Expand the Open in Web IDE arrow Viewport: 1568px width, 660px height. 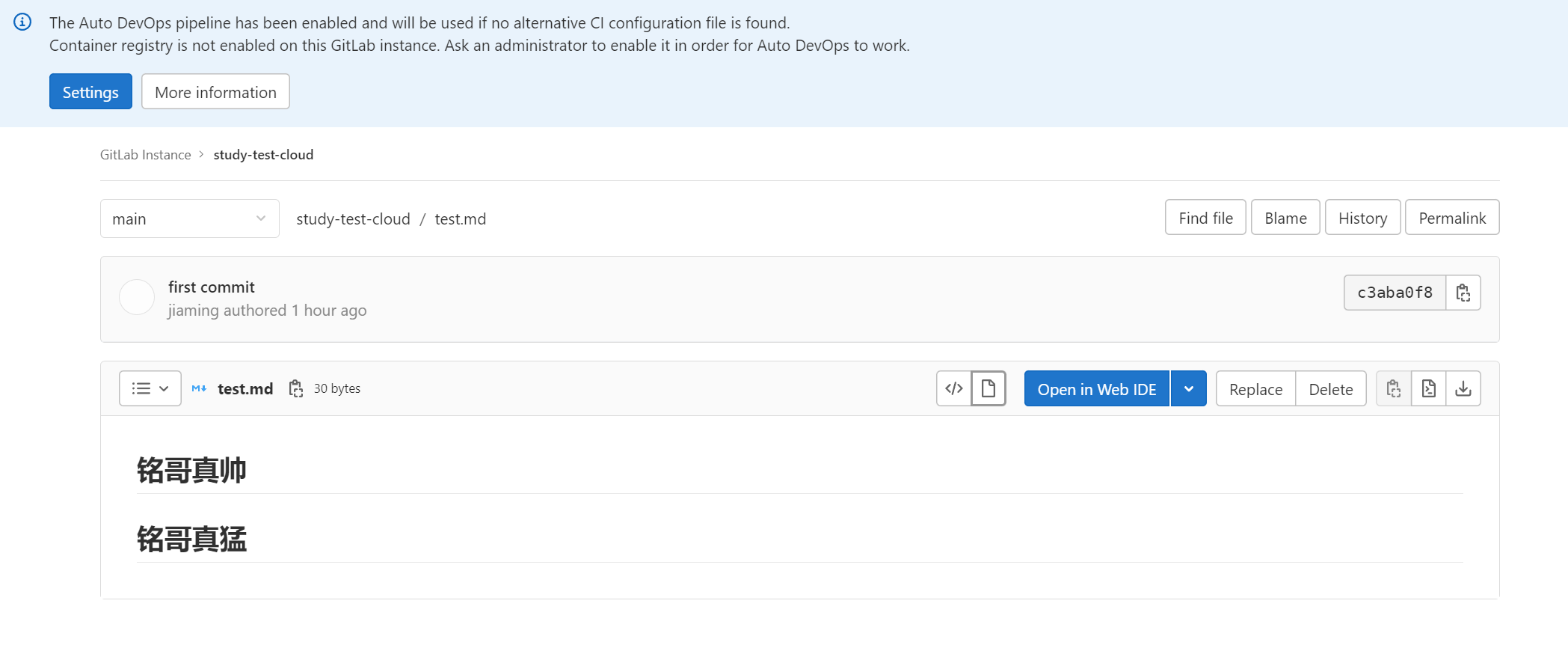[1188, 388]
